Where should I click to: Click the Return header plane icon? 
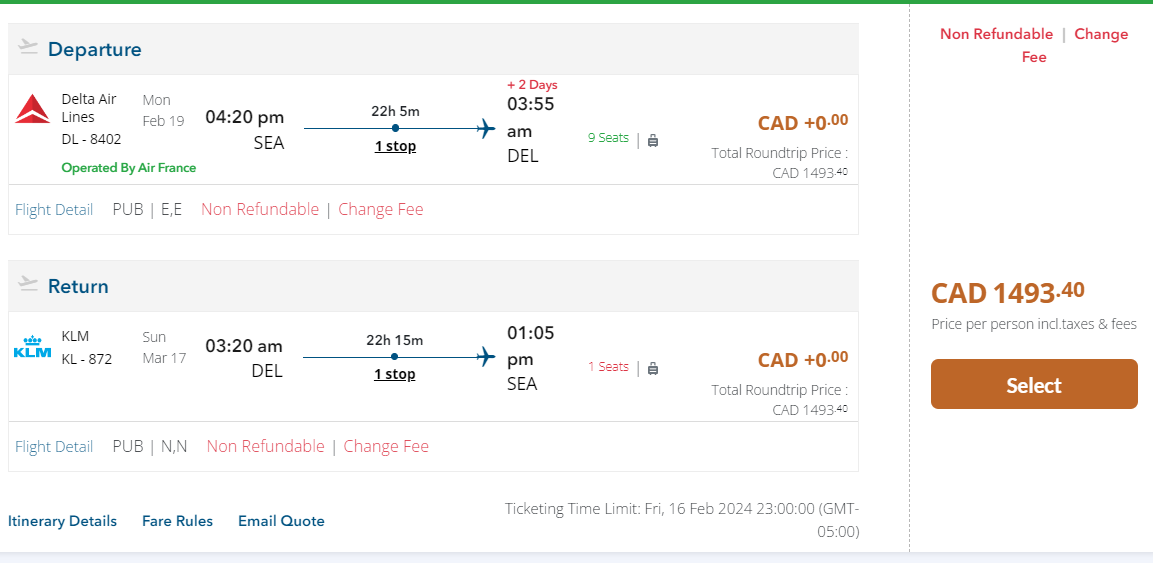tap(28, 285)
